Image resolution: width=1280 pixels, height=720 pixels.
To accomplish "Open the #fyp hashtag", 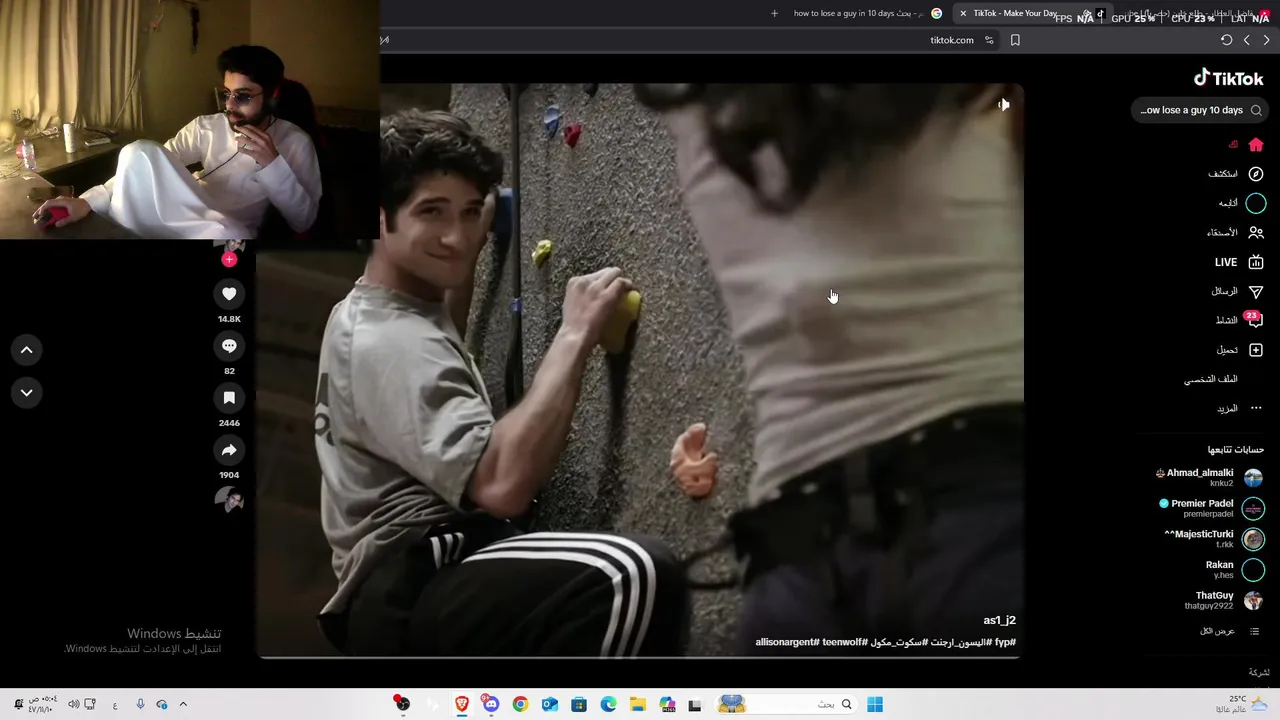I will coord(1004,642).
